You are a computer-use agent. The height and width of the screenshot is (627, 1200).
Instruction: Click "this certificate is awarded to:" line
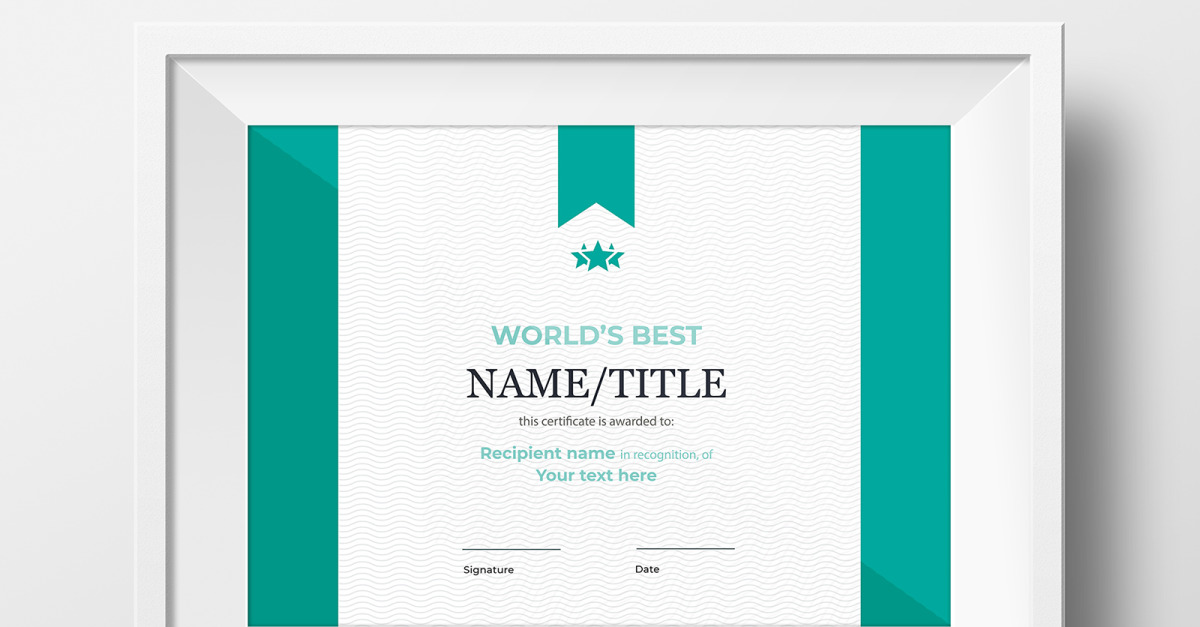pos(596,422)
